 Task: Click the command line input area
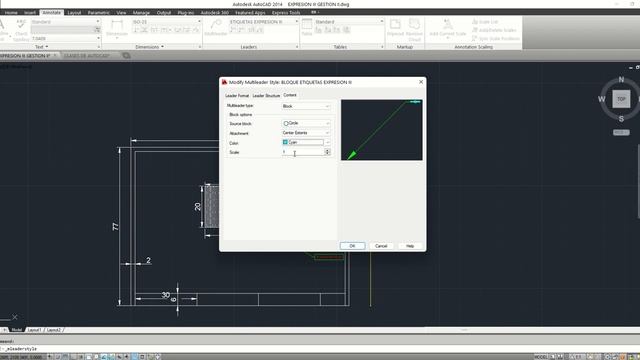[320, 349]
